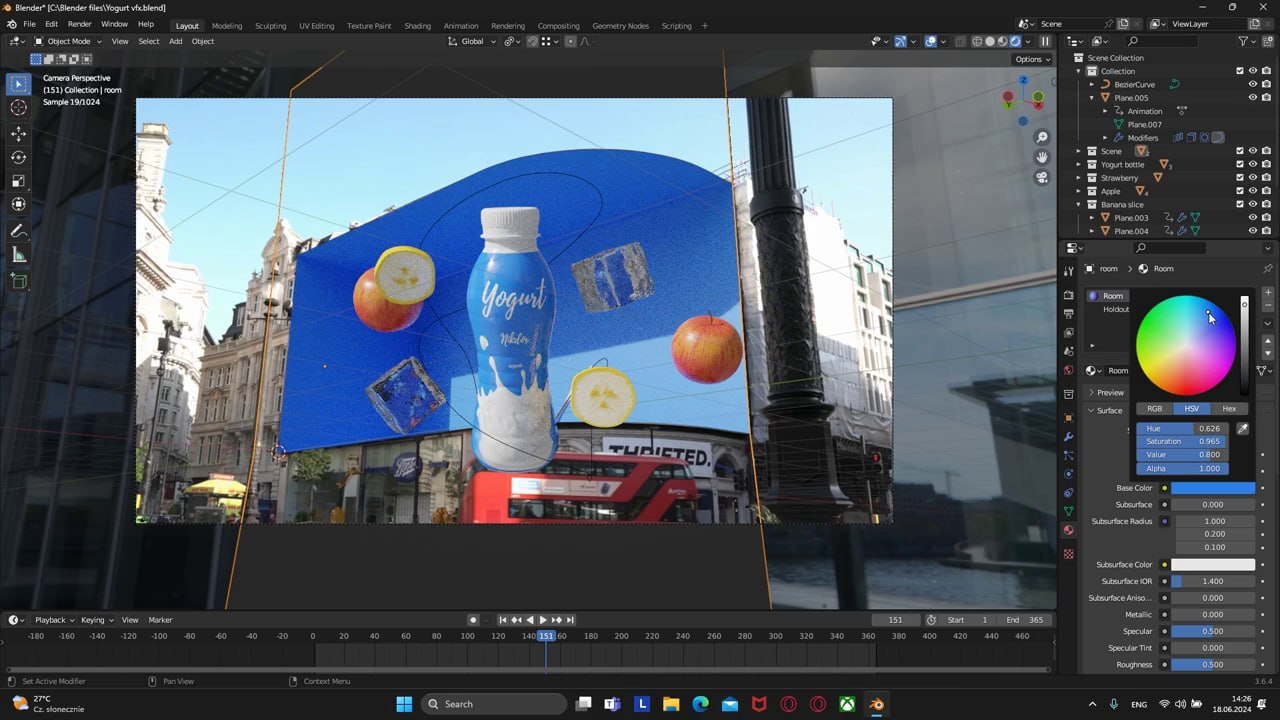Toggle viewport overlays icon

[931, 41]
